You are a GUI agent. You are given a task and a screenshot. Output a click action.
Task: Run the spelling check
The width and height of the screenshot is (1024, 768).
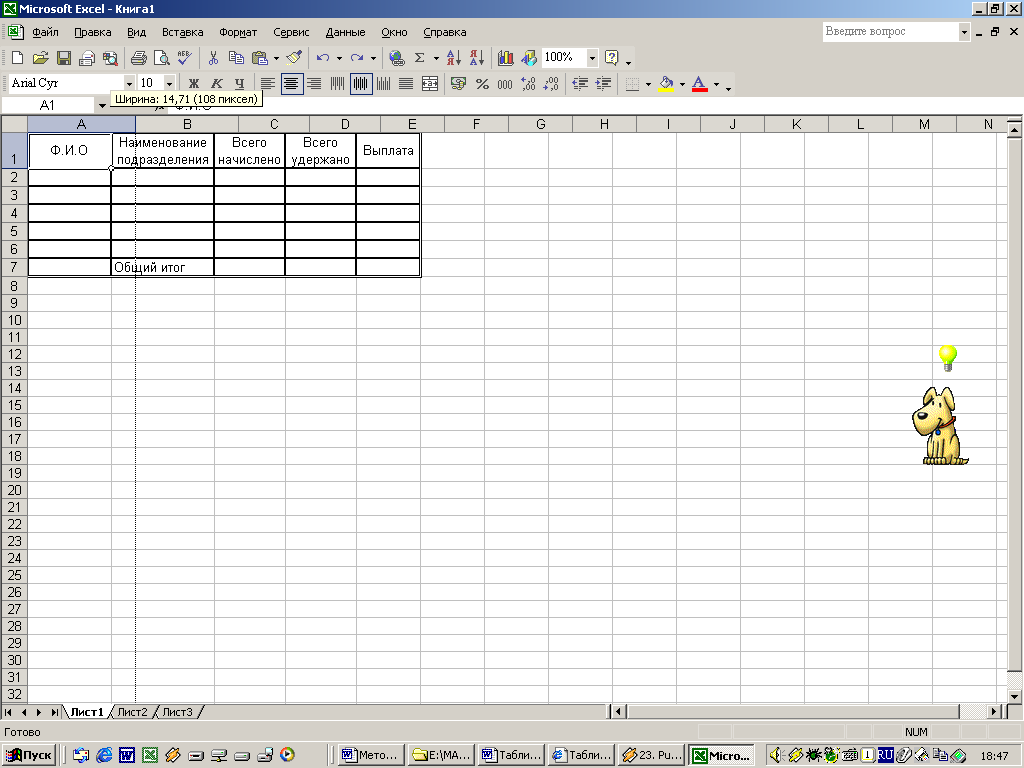[185, 58]
